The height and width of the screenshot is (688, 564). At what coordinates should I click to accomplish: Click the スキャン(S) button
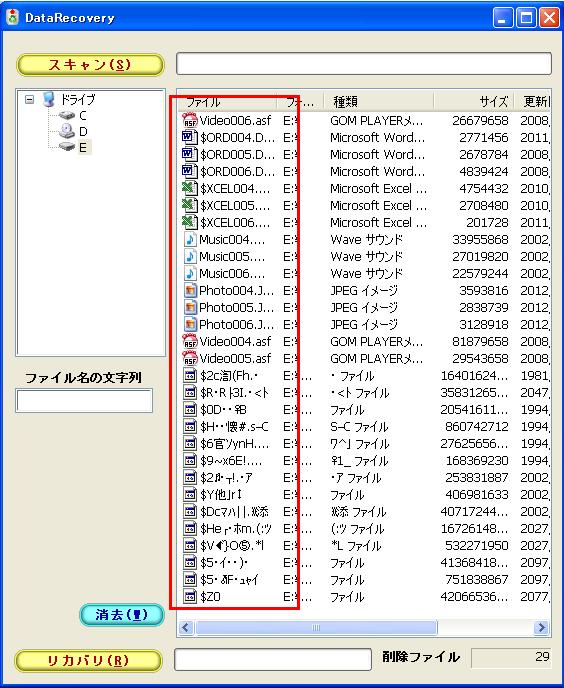90,65
